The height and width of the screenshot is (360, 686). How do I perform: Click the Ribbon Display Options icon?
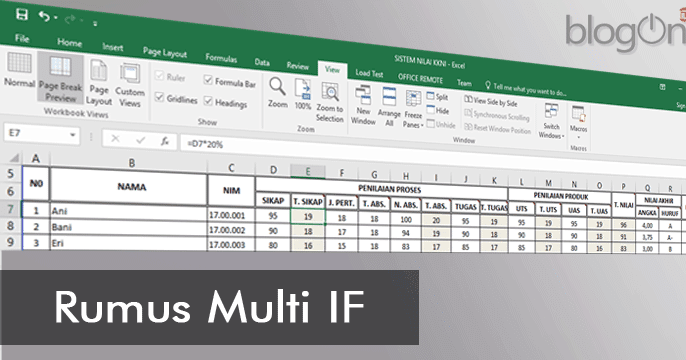tap(662, 87)
